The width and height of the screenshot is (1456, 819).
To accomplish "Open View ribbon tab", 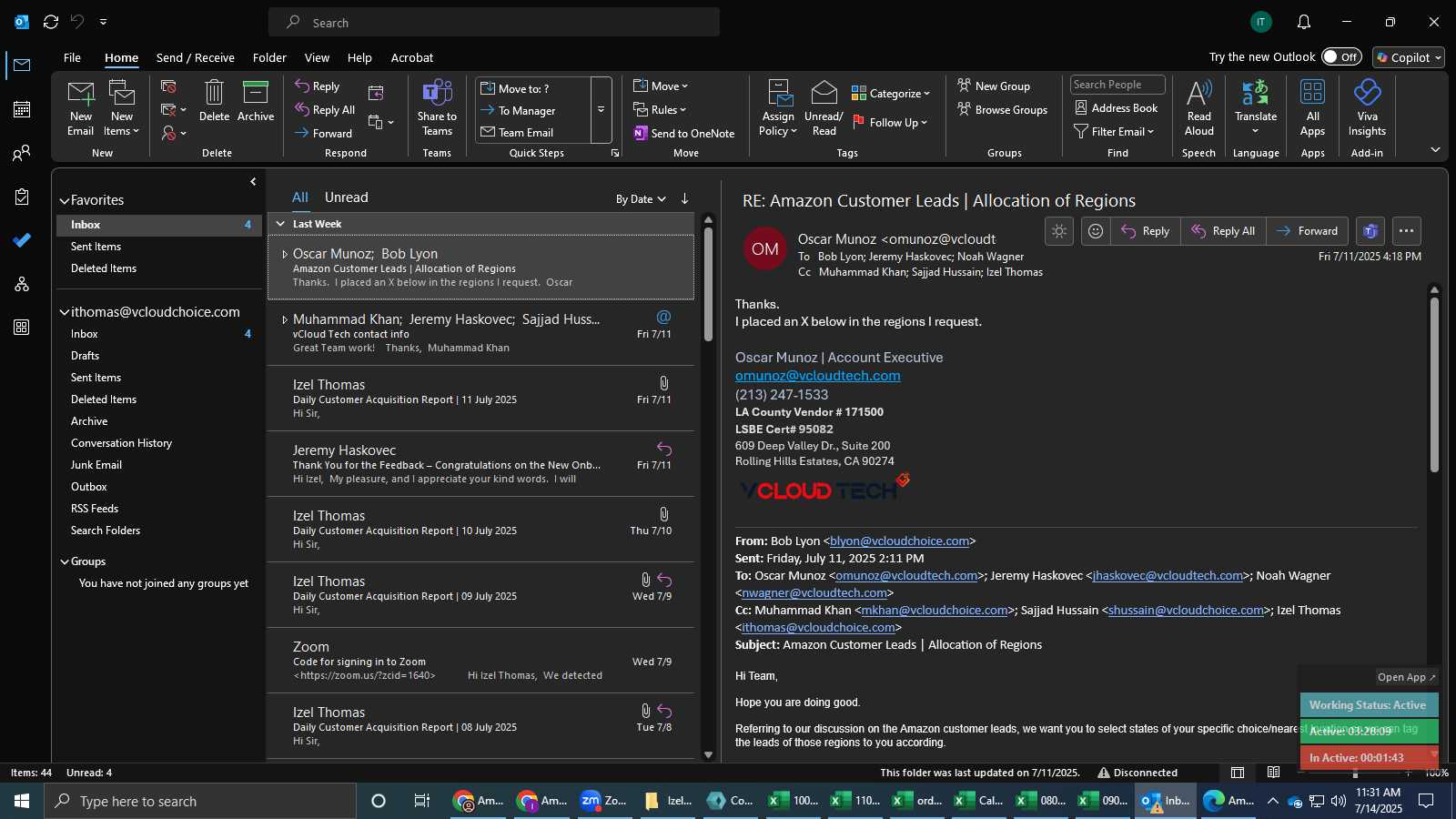I will [317, 57].
